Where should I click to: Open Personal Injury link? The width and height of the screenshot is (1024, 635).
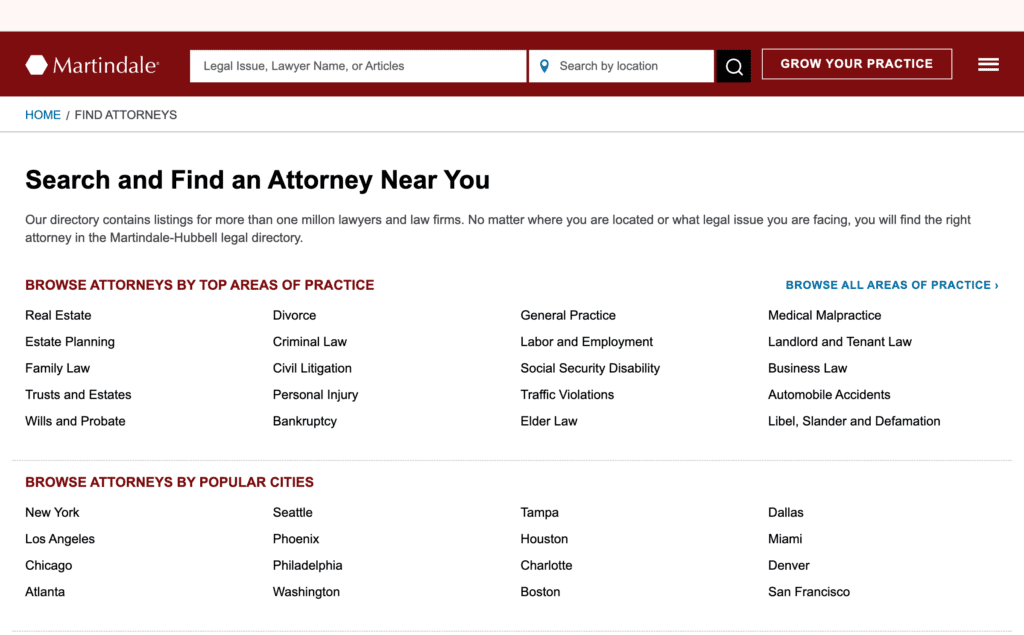(x=315, y=395)
